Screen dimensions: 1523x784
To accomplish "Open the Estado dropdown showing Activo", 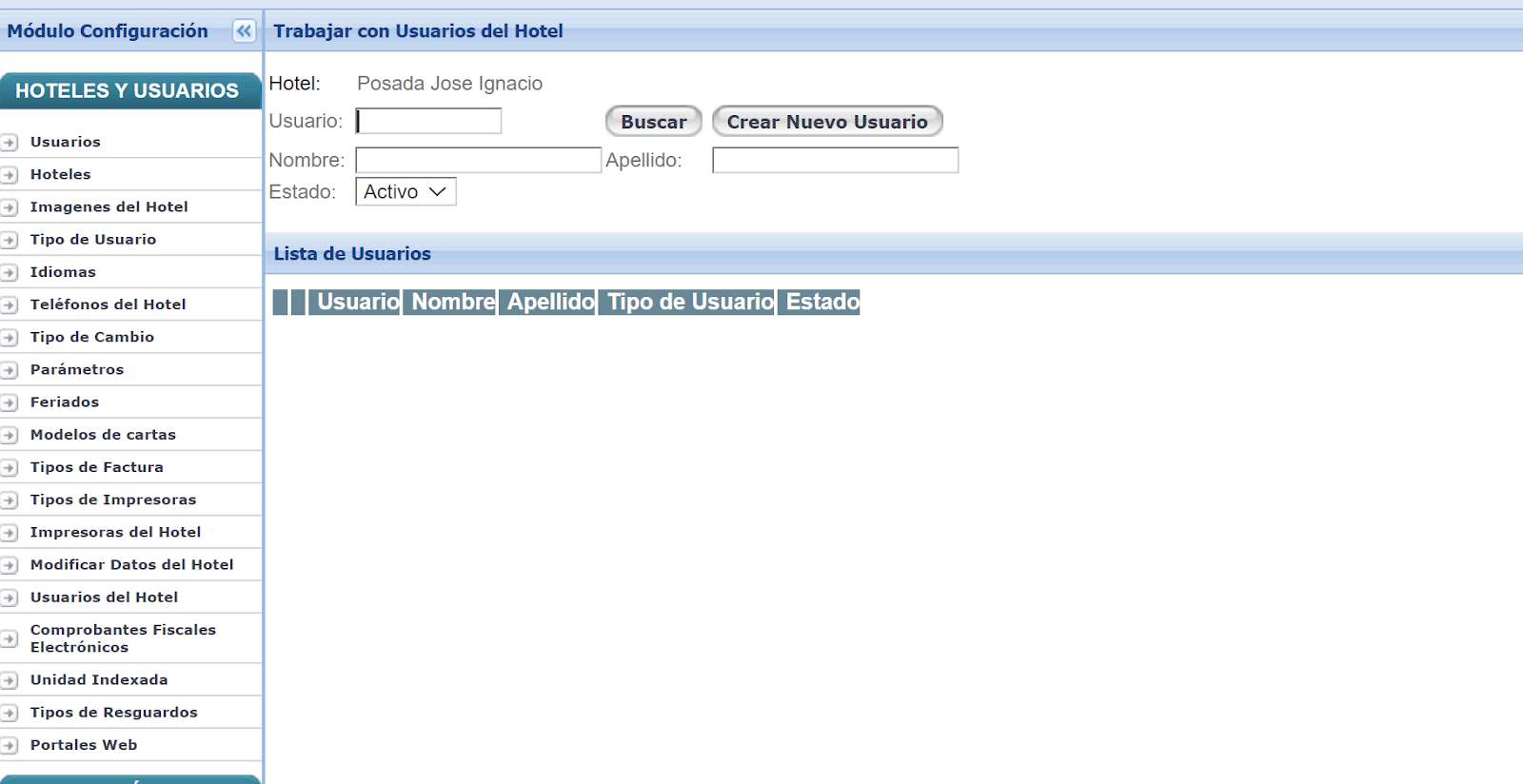I will (405, 192).
